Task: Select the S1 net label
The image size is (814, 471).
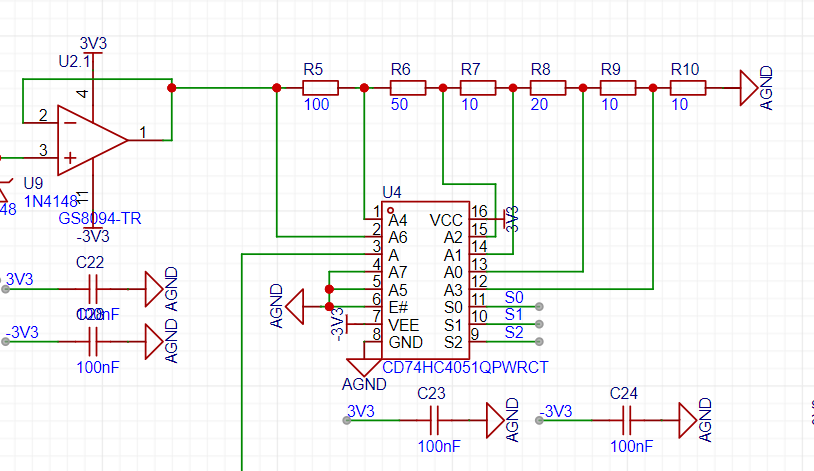Action: (x=514, y=314)
